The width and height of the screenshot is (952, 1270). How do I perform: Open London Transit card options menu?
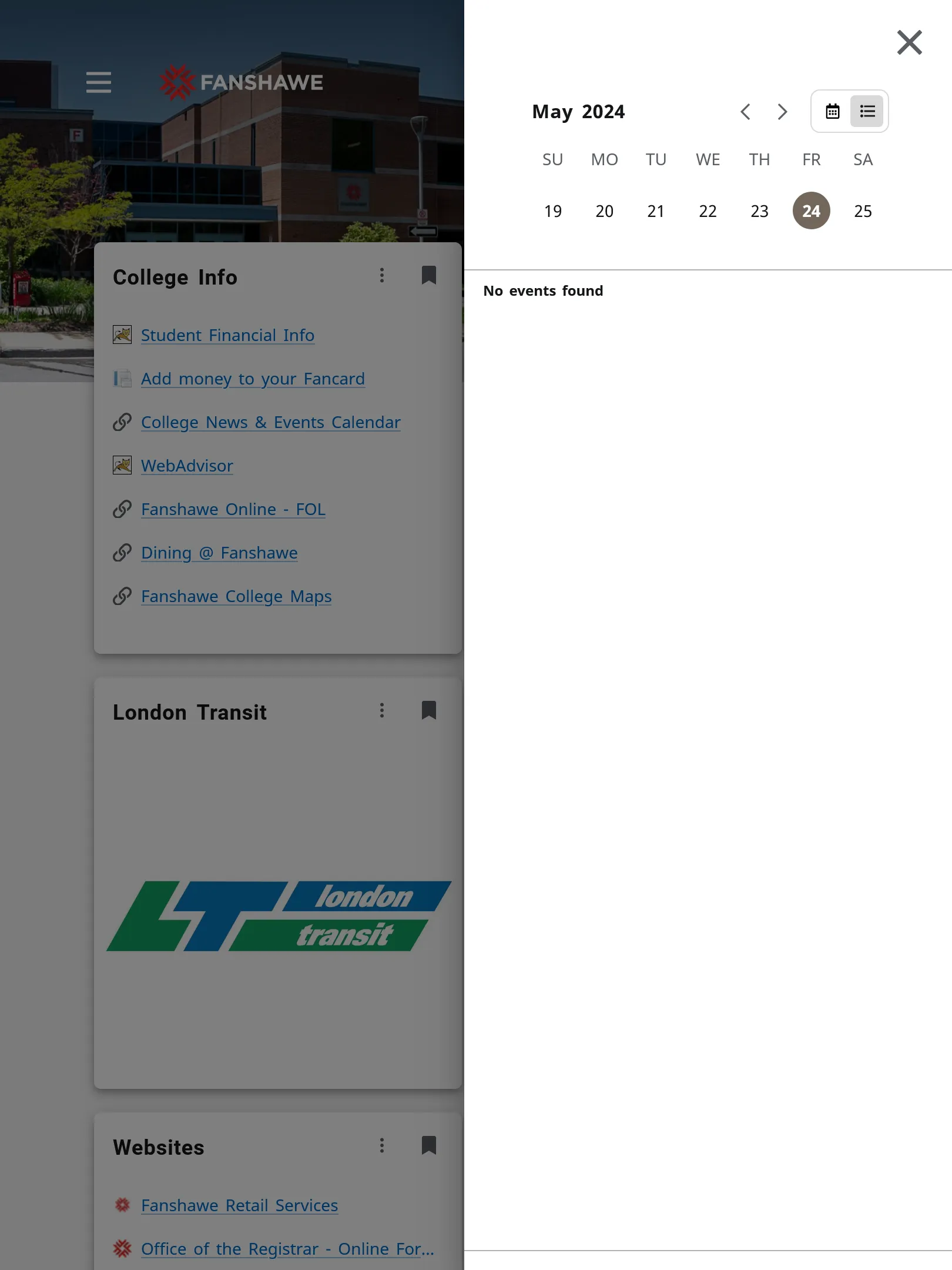382,710
